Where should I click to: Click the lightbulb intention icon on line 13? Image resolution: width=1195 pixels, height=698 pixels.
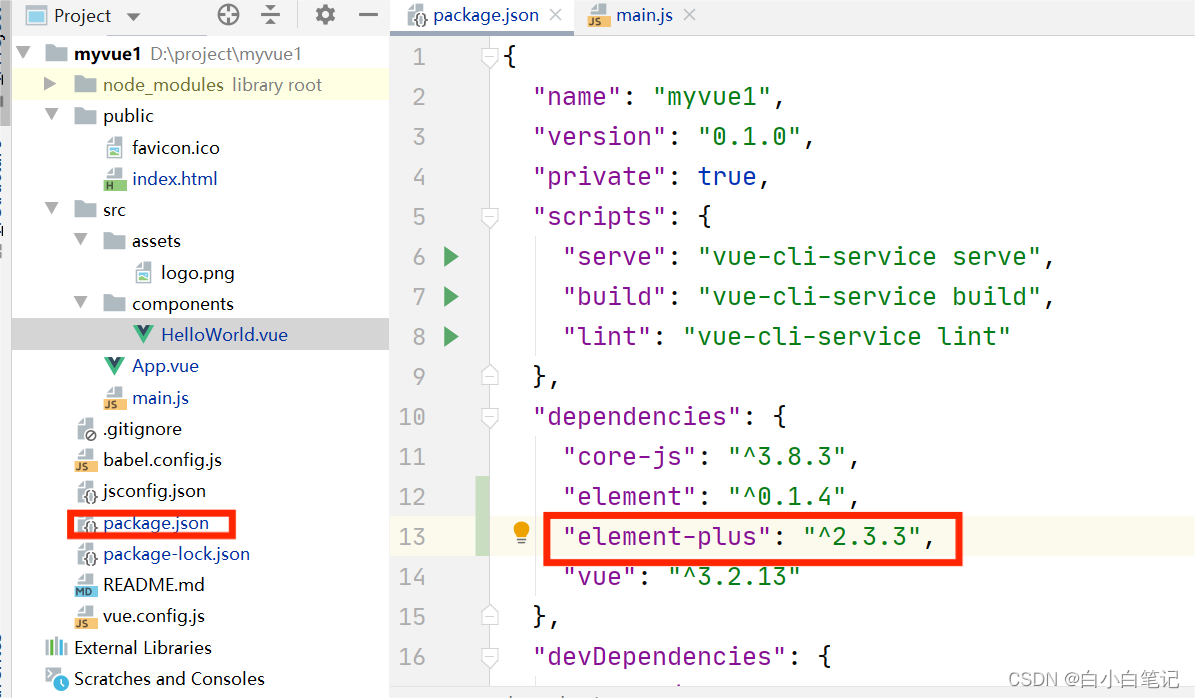[521, 534]
